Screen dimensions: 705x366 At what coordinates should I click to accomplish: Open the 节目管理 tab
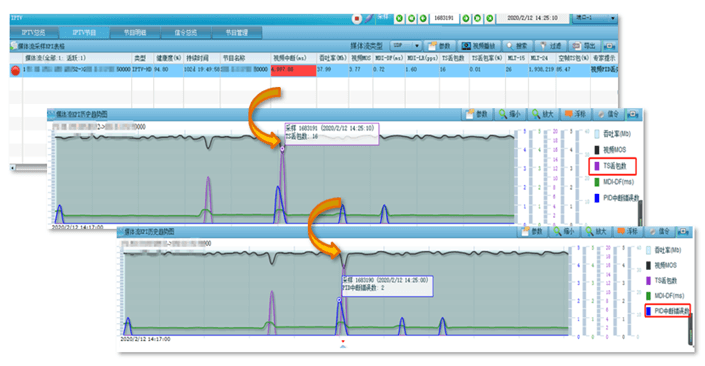[x=236, y=32]
